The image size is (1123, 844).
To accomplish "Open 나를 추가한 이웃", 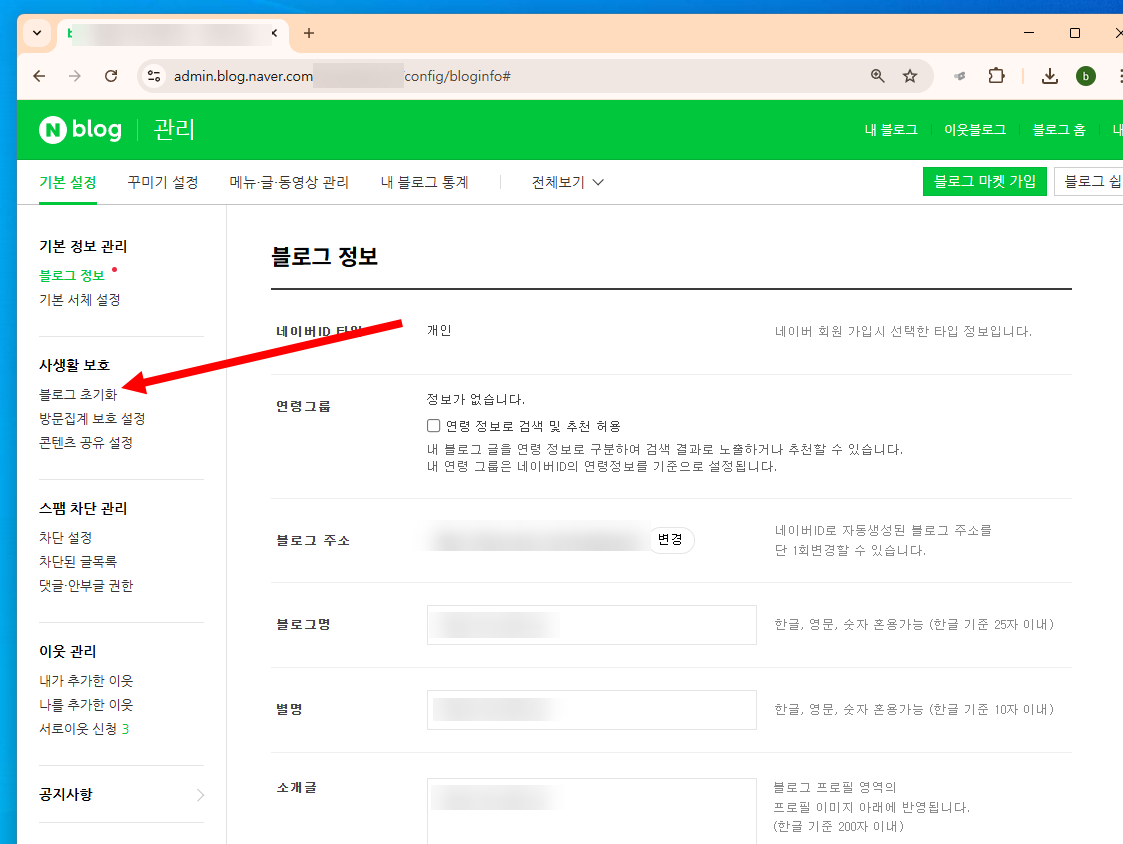I will tap(86, 705).
